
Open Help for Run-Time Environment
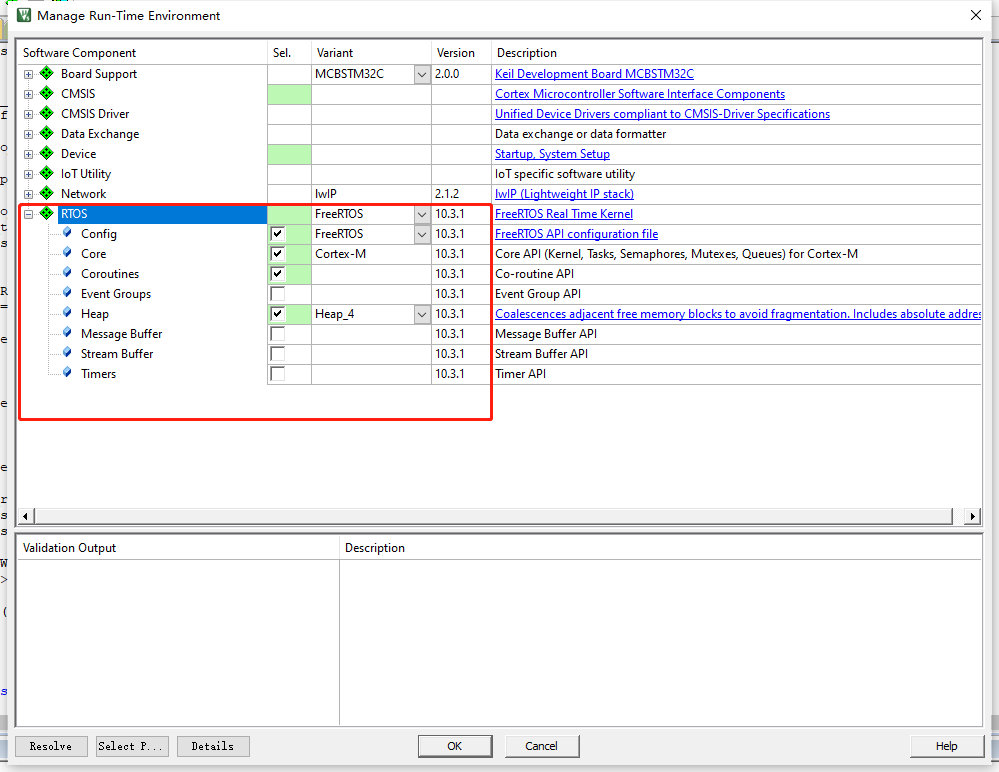[947, 746]
